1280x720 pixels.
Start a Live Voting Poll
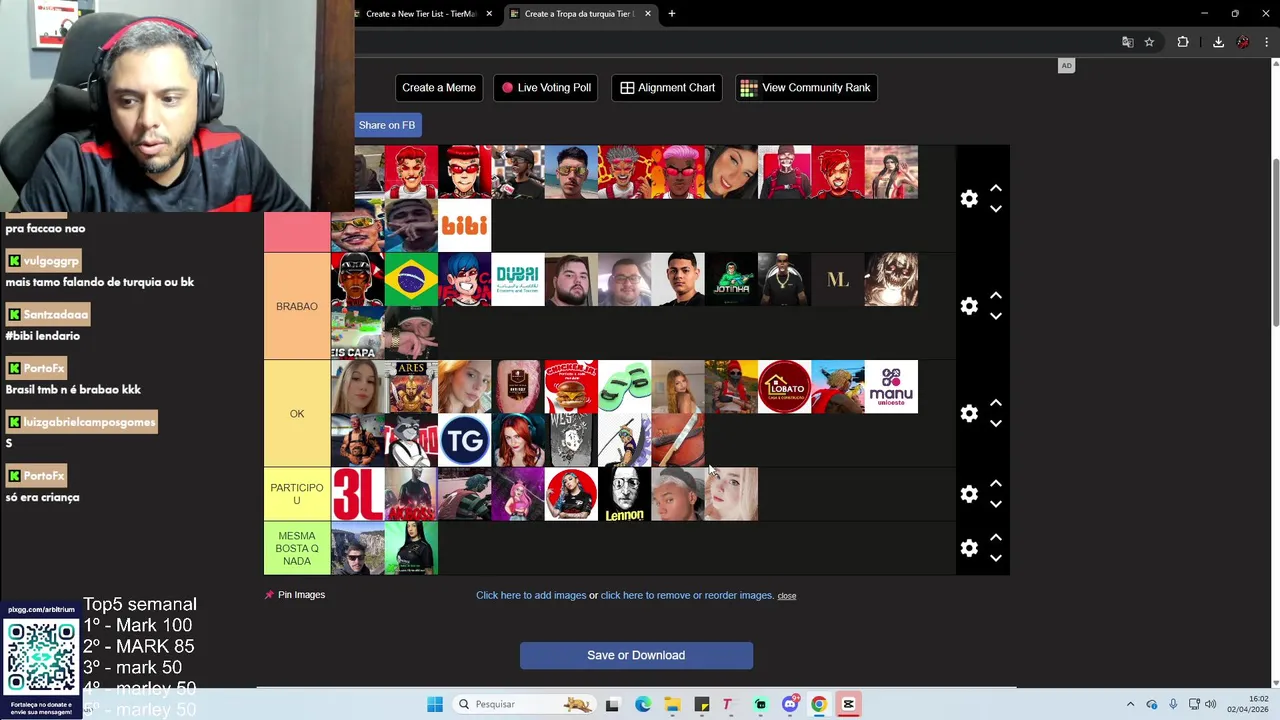pyautogui.click(x=547, y=88)
